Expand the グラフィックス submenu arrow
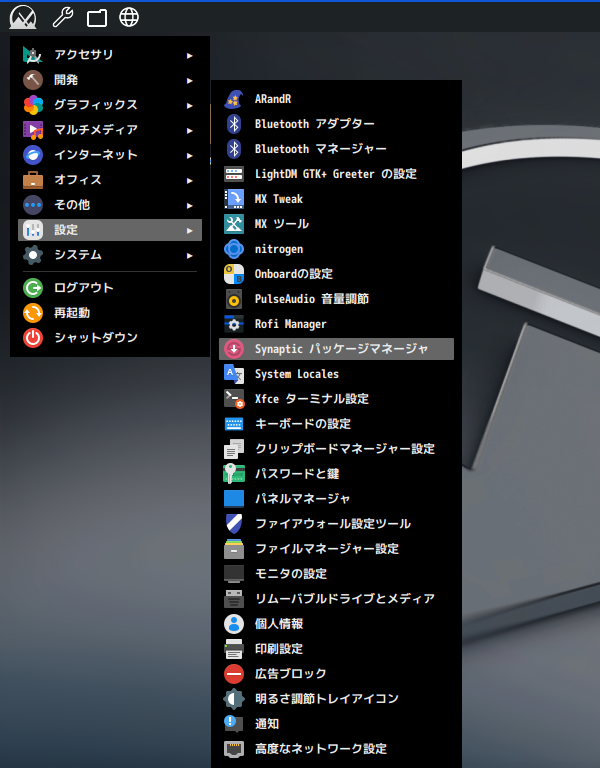Image resolution: width=600 pixels, height=768 pixels. [190, 105]
